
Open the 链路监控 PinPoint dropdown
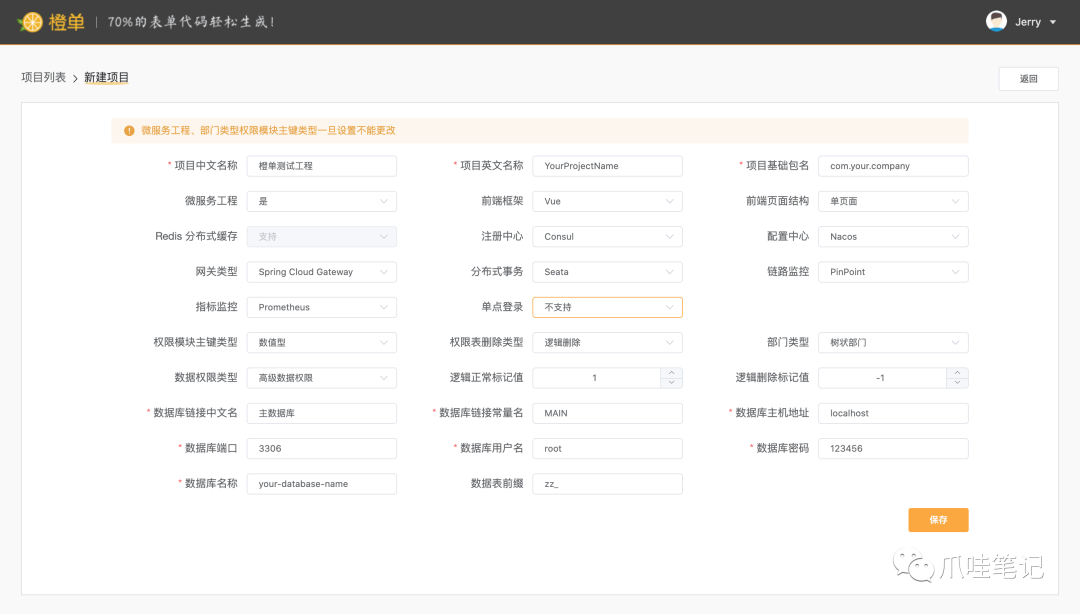(x=893, y=272)
